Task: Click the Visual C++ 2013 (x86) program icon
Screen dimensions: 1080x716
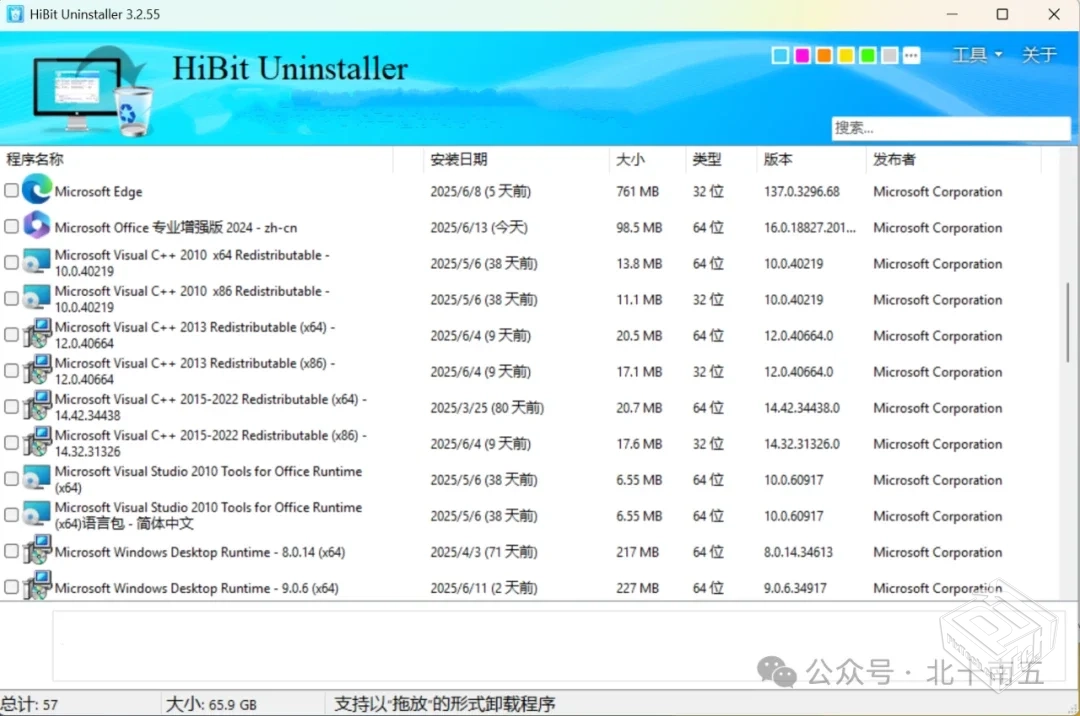Action: [35, 370]
